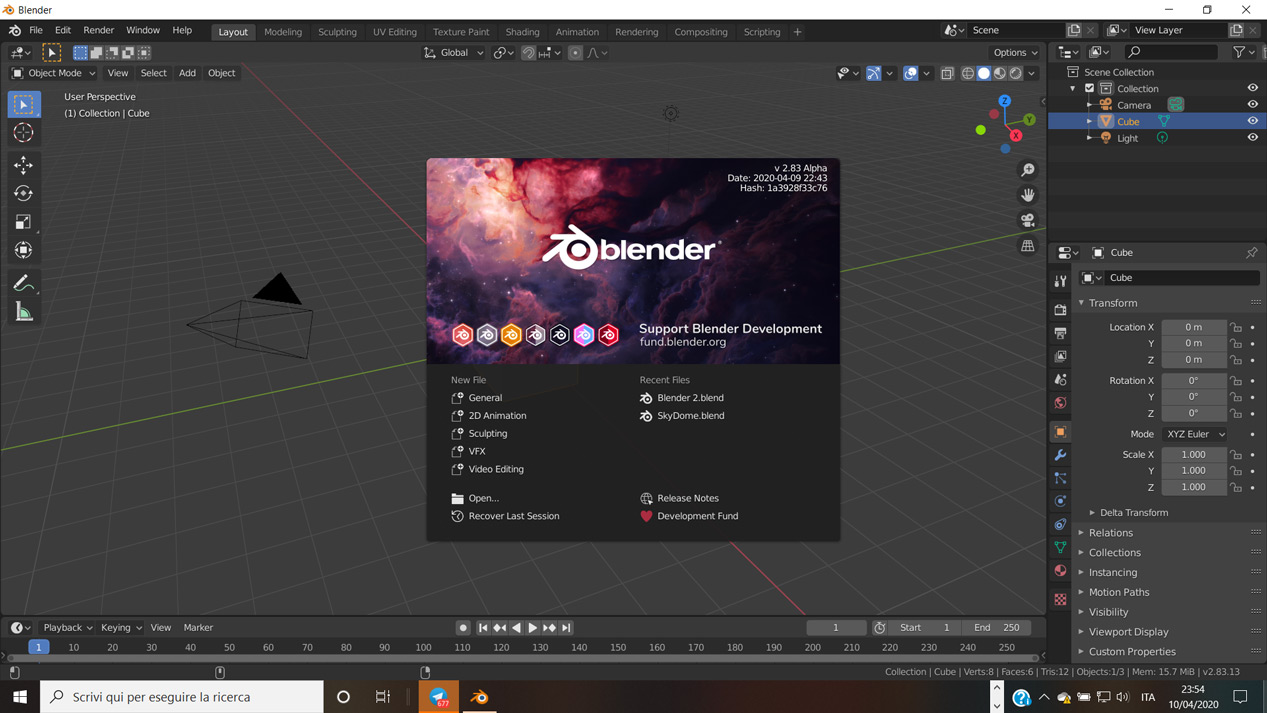The height and width of the screenshot is (713, 1267).
Task: Click the Development Fund link
Action: 697,516
